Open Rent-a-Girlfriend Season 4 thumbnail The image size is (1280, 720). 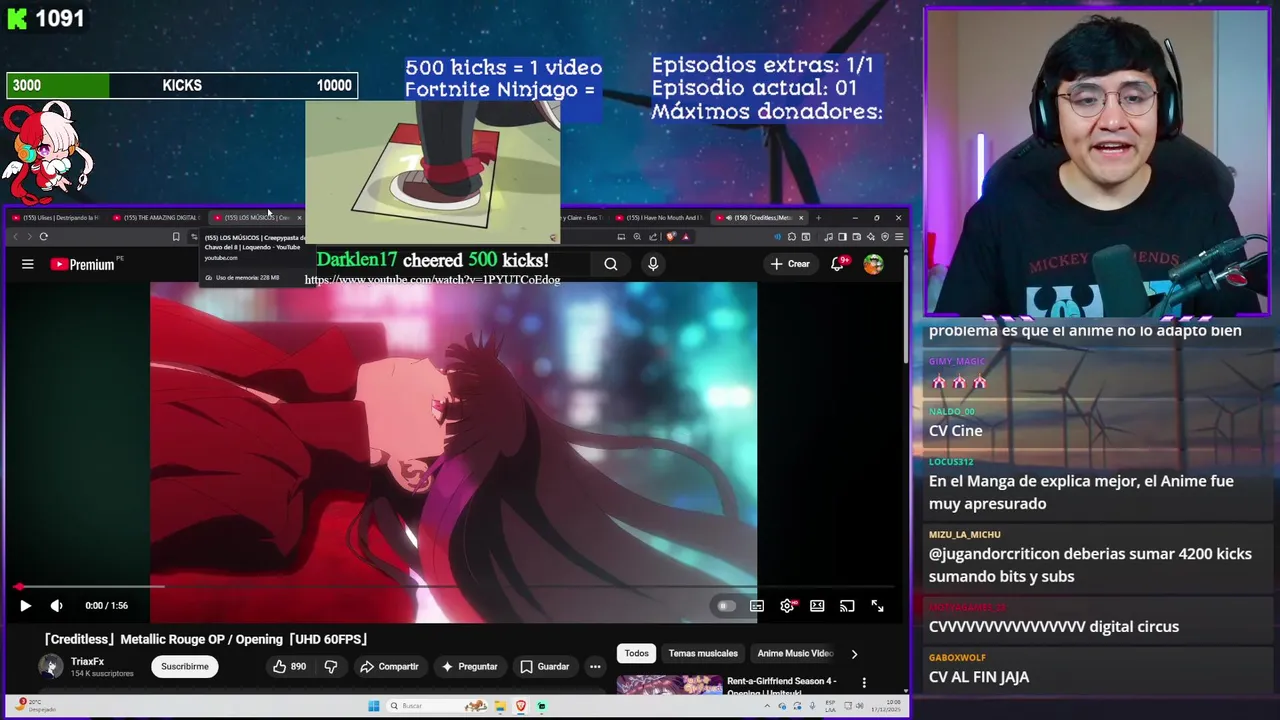pyautogui.click(x=669, y=684)
